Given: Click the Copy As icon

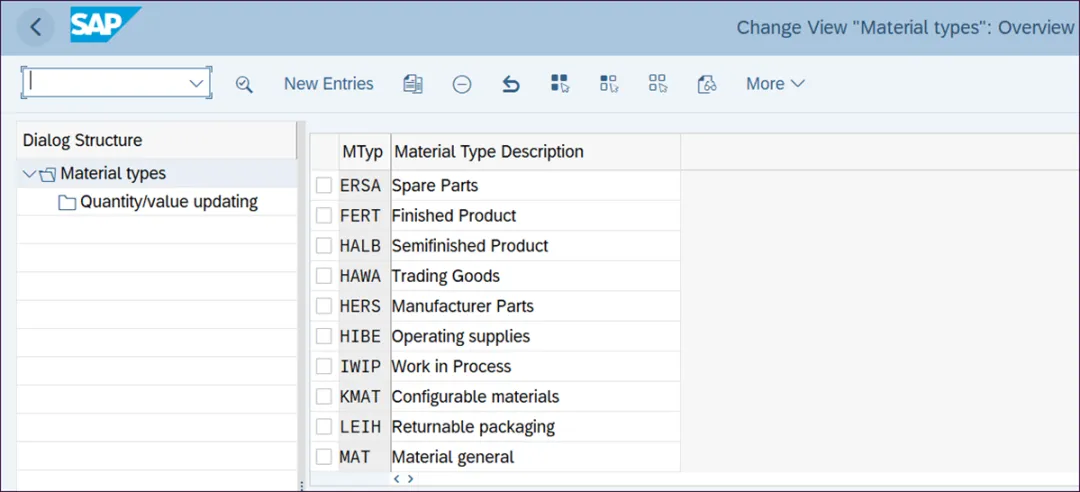Looking at the screenshot, I should [x=413, y=84].
